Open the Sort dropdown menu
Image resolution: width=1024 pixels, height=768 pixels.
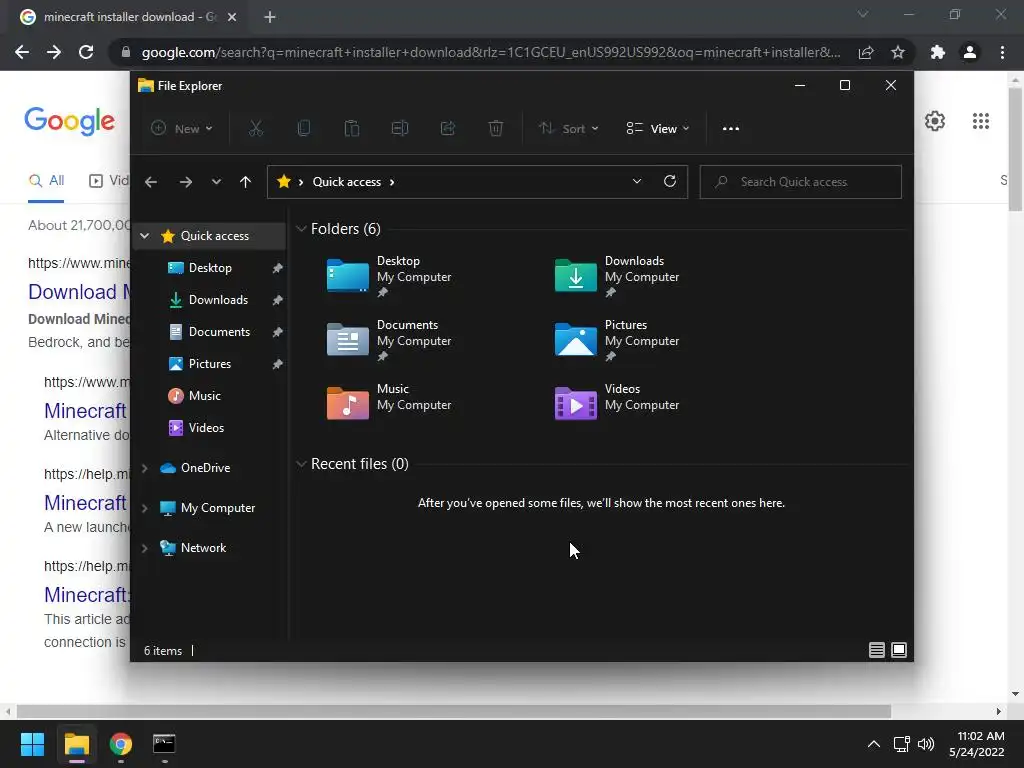(x=568, y=129)
